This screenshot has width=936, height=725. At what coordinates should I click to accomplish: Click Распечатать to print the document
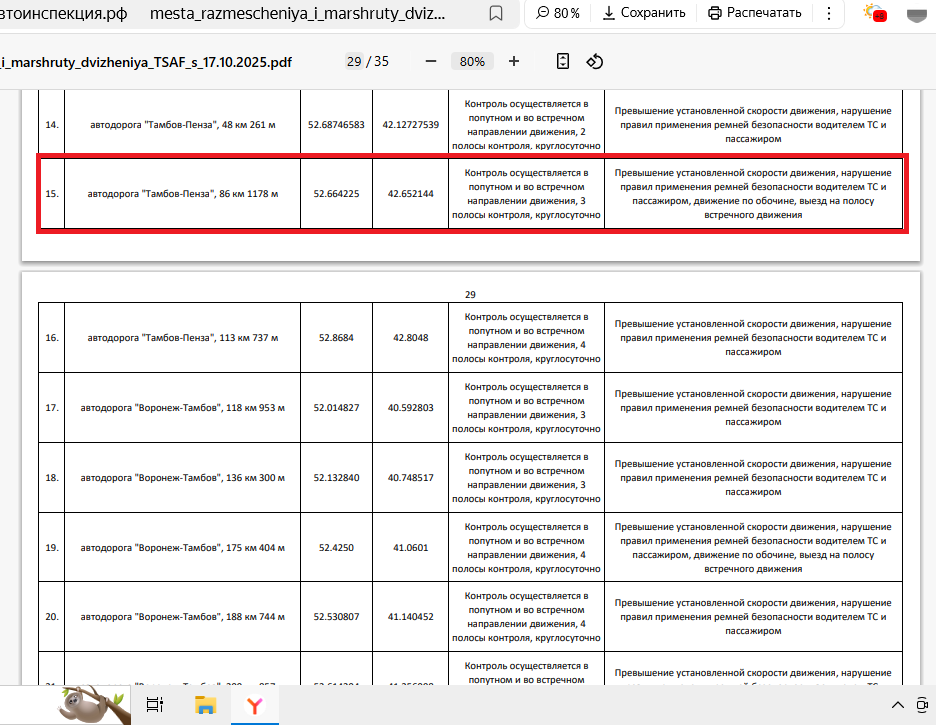point(755,13)
